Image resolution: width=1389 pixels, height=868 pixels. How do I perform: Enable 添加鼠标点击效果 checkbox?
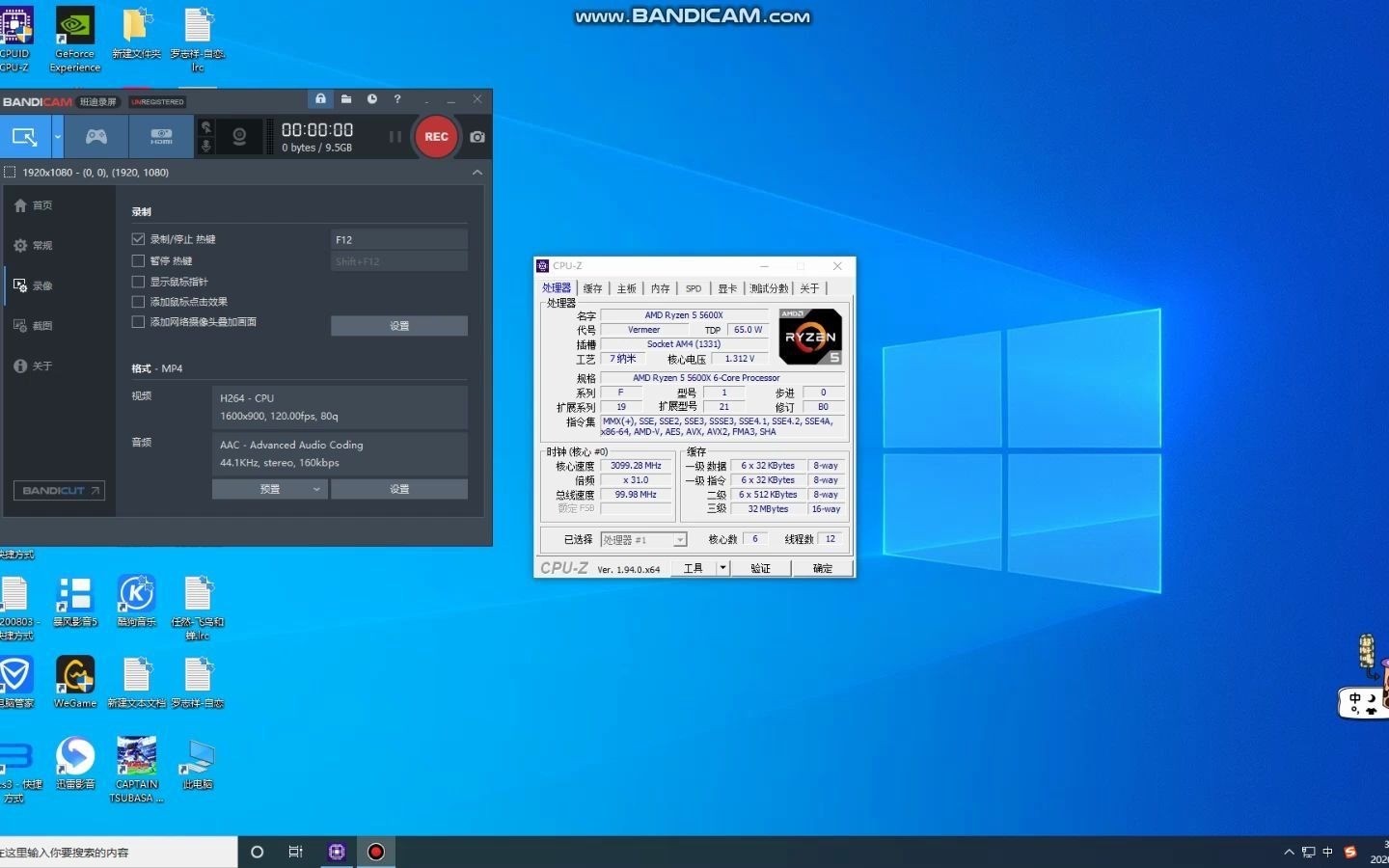[x=138, y=302]
